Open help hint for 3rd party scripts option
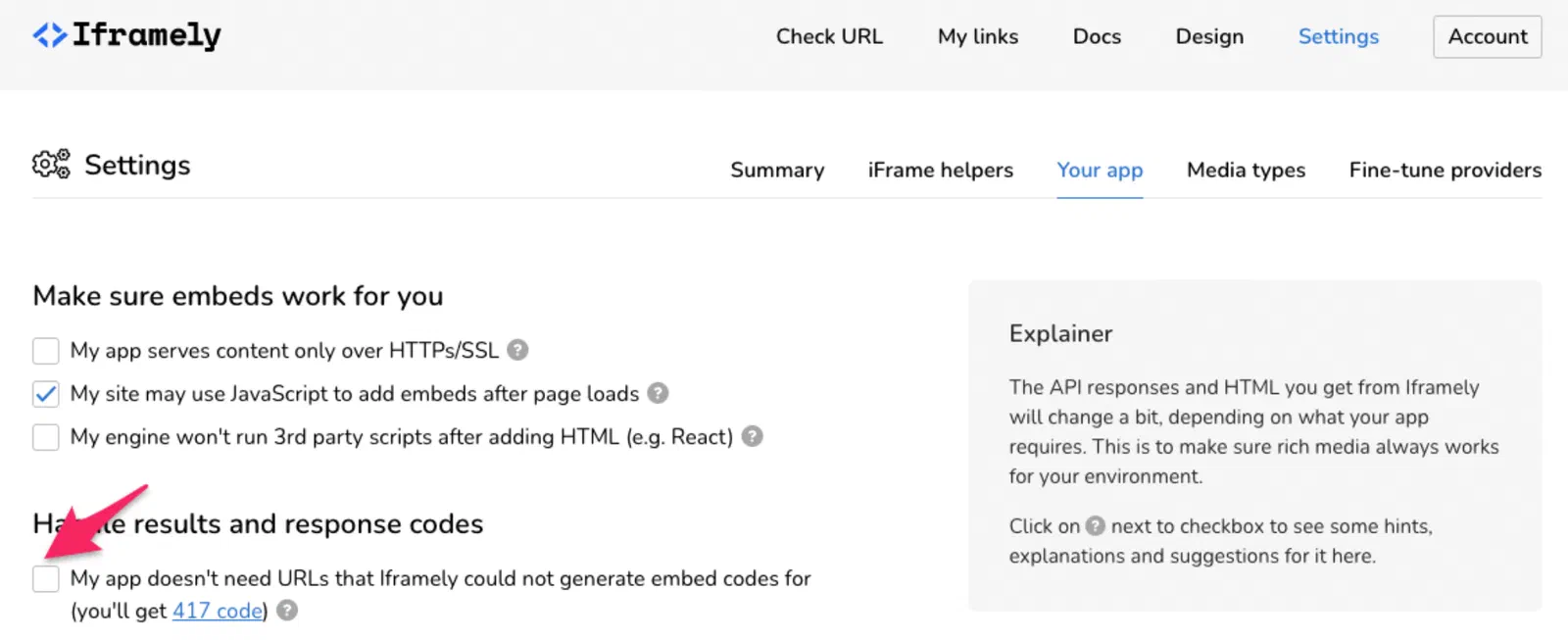Screen dimensions: 1568x640 [x=752, y=436]
